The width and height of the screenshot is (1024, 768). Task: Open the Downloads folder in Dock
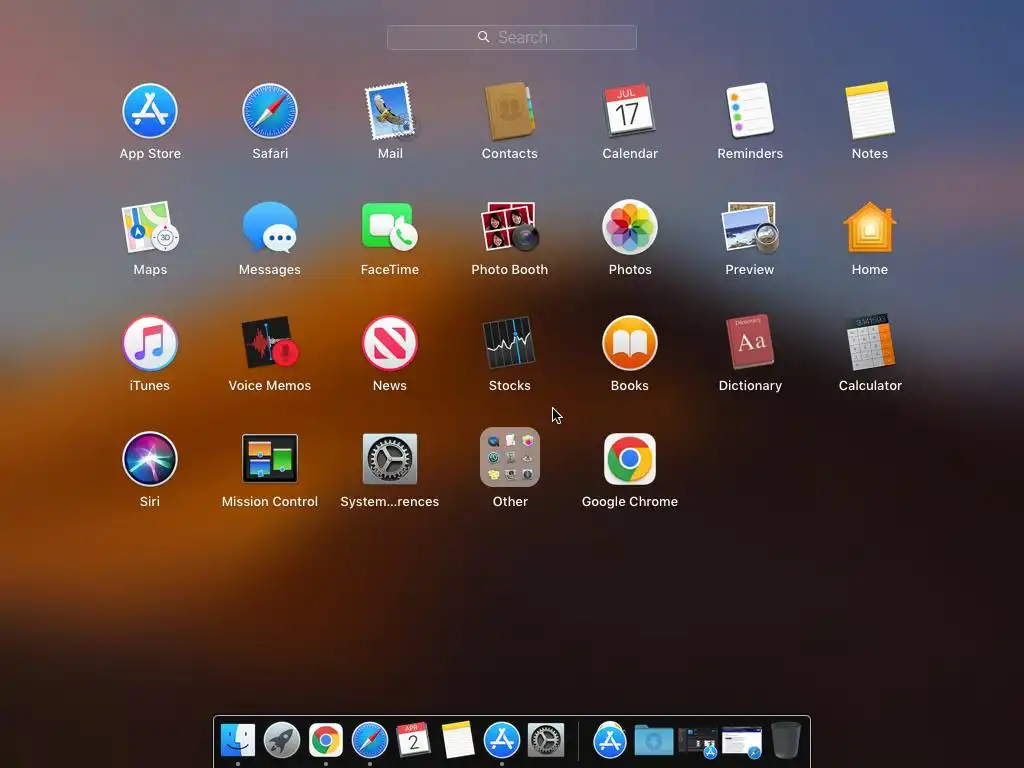pos(654,741)
